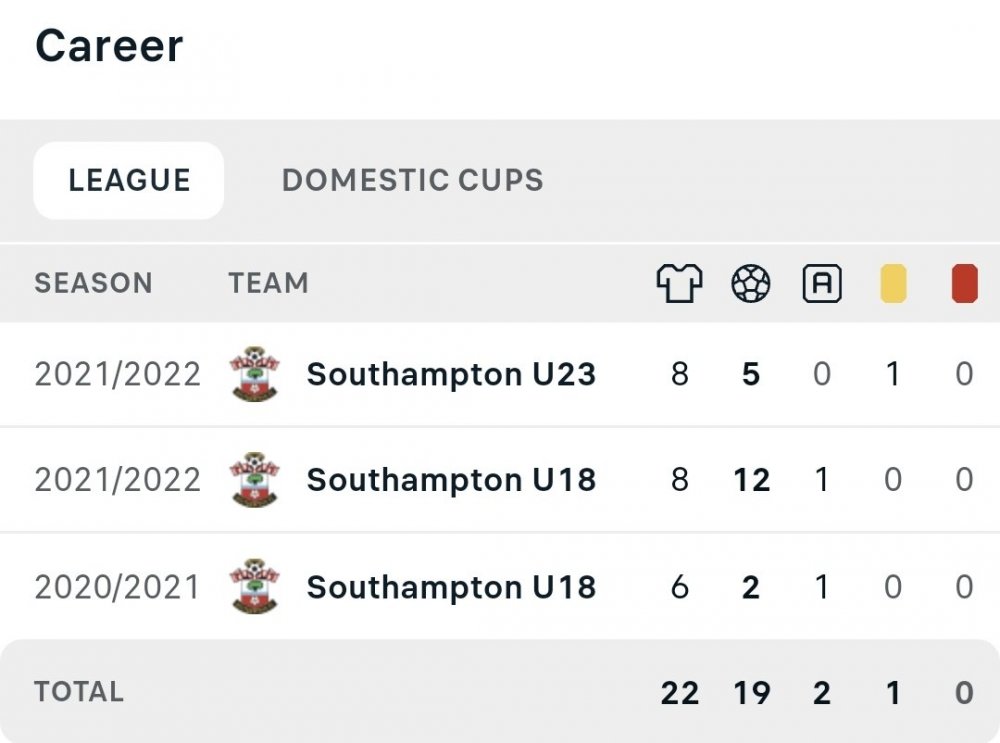Click the total appearances value 22
This screenshot has width=1000, height=743.
680,692
